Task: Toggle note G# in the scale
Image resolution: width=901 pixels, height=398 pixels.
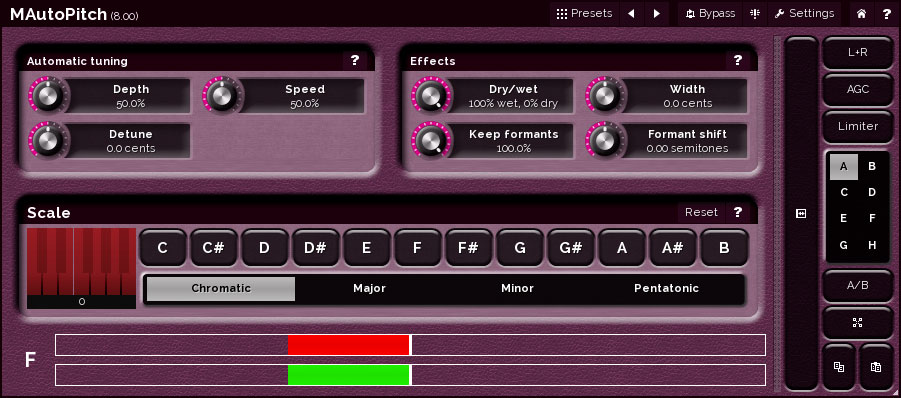Action: (x=571, y=248)
